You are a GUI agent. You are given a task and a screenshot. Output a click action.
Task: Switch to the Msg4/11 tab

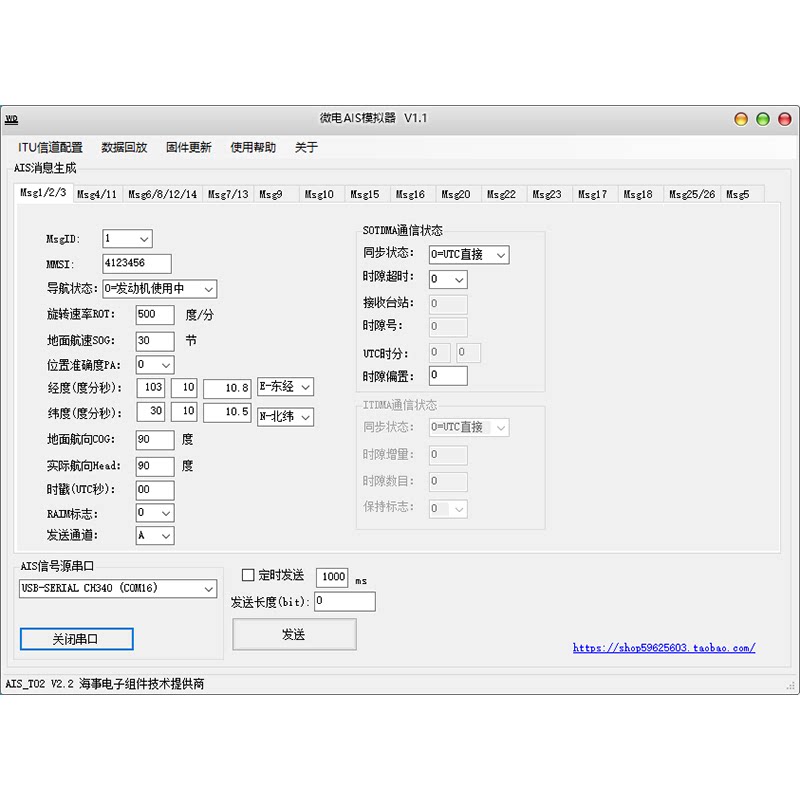tap(97, 194)
